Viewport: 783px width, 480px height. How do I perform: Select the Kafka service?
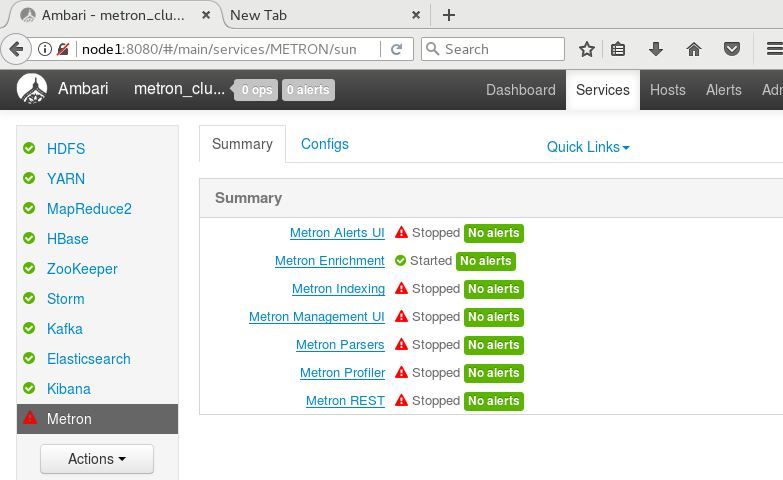[64, 328]
